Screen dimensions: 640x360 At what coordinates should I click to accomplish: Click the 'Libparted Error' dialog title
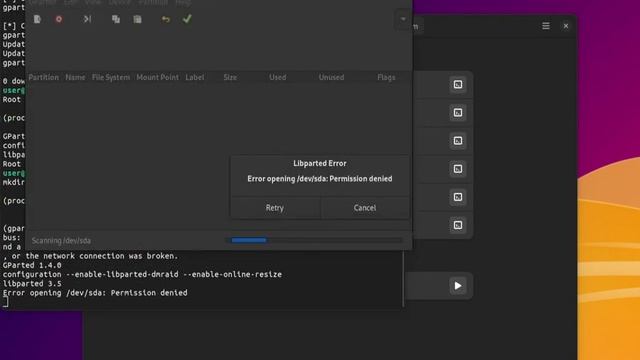320,163
